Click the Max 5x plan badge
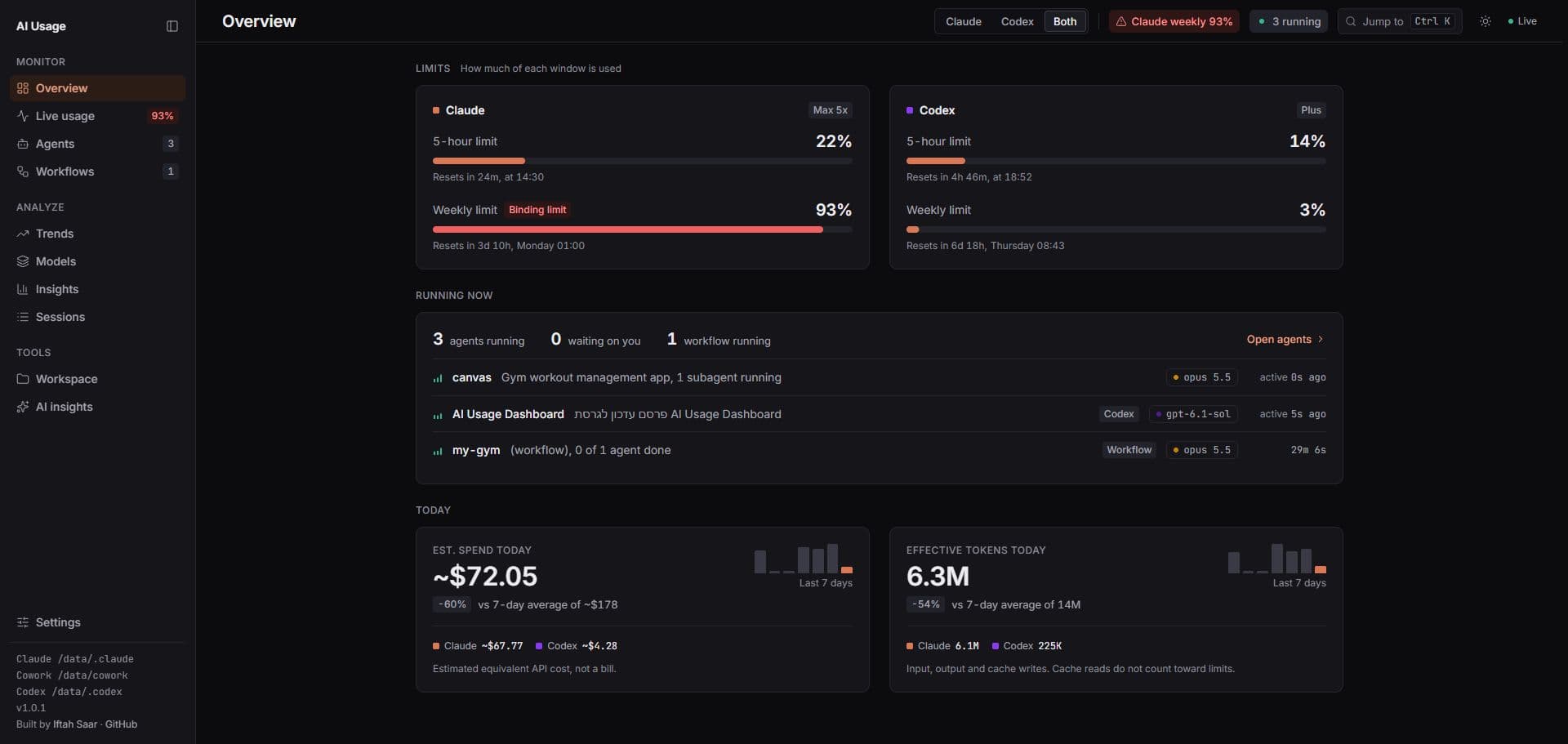This screenshot has height=744, width=1568. coord(830,110)
